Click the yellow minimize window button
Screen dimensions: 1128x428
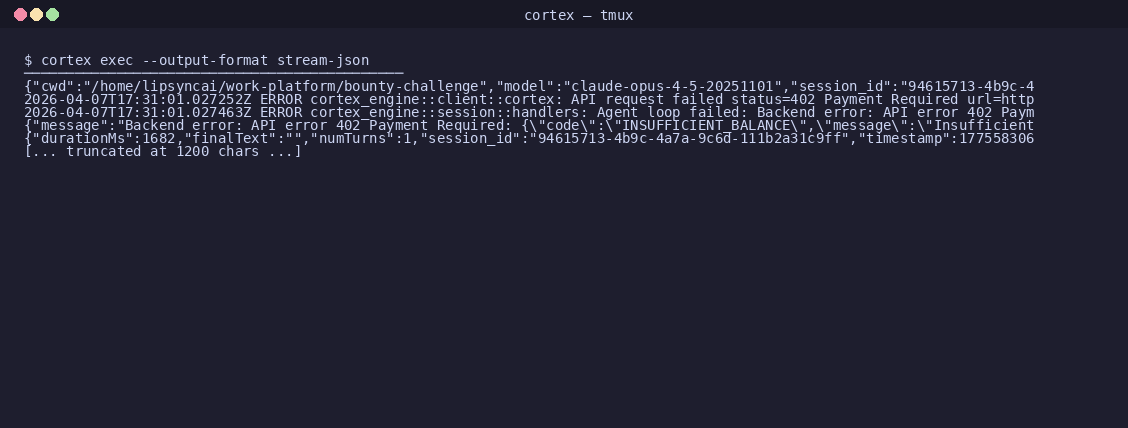[x=37, y=14]
